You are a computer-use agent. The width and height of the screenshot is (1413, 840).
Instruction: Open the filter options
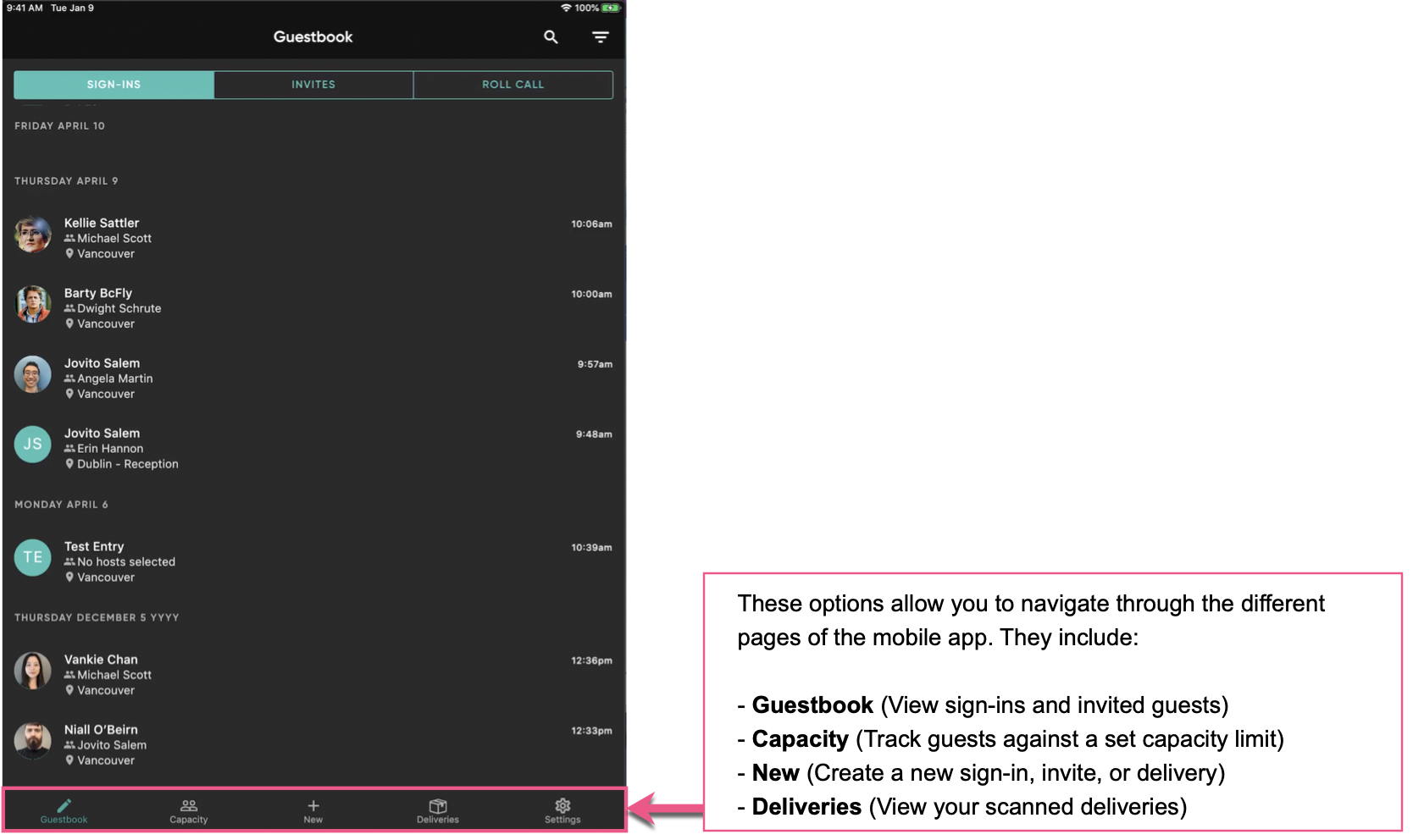[x=601, y=37]
